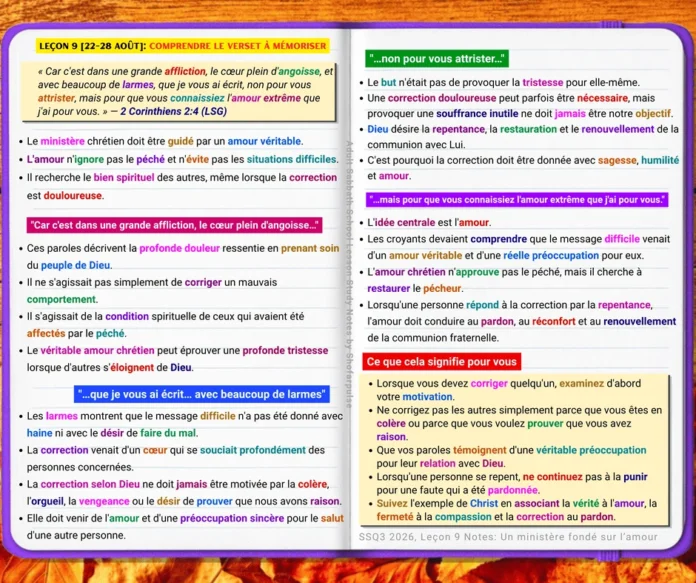Click the red title "COMPRENDRE LE VERSET À MÉMORISER"
Image resolution: width=696 pixels, height=583 pixels.
coord(238,46)
